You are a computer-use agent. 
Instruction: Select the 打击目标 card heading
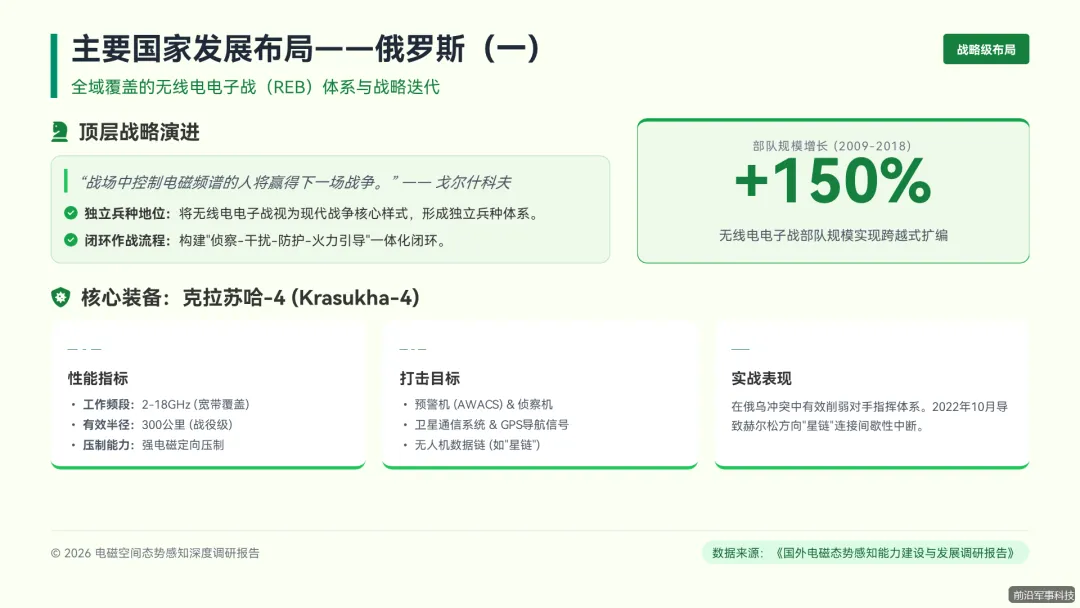coord(430,379)
